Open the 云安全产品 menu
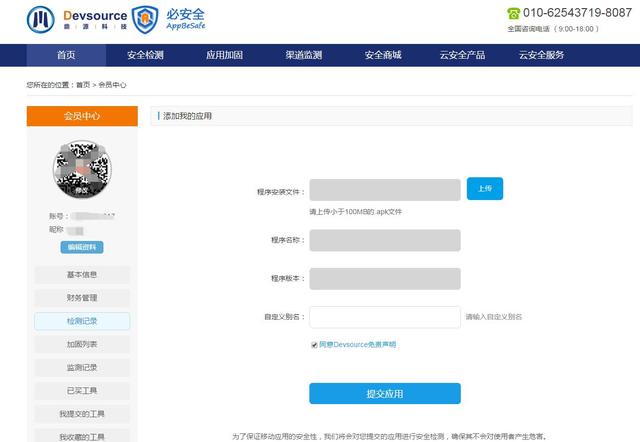This screenshot has width=640, height=442. (461, 55)
